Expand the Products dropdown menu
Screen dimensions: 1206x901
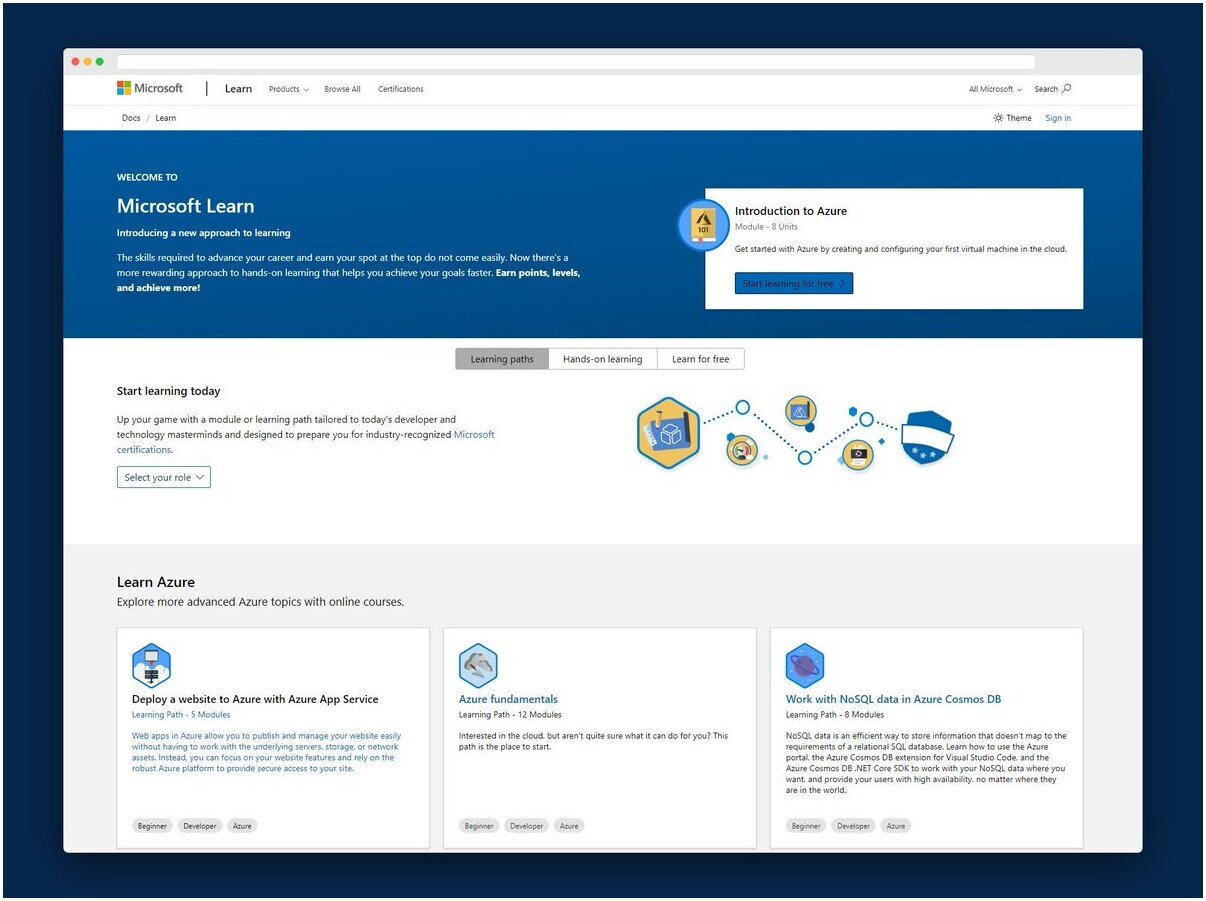[x=288, y=89]
